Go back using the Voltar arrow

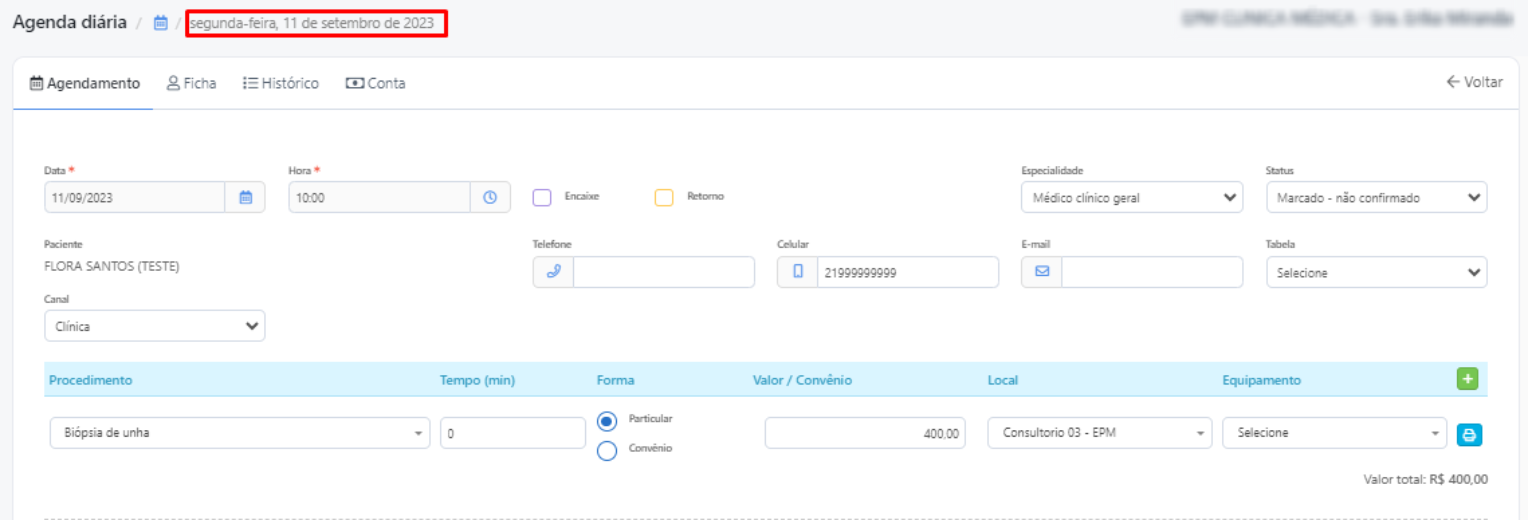click(1474, 82)
